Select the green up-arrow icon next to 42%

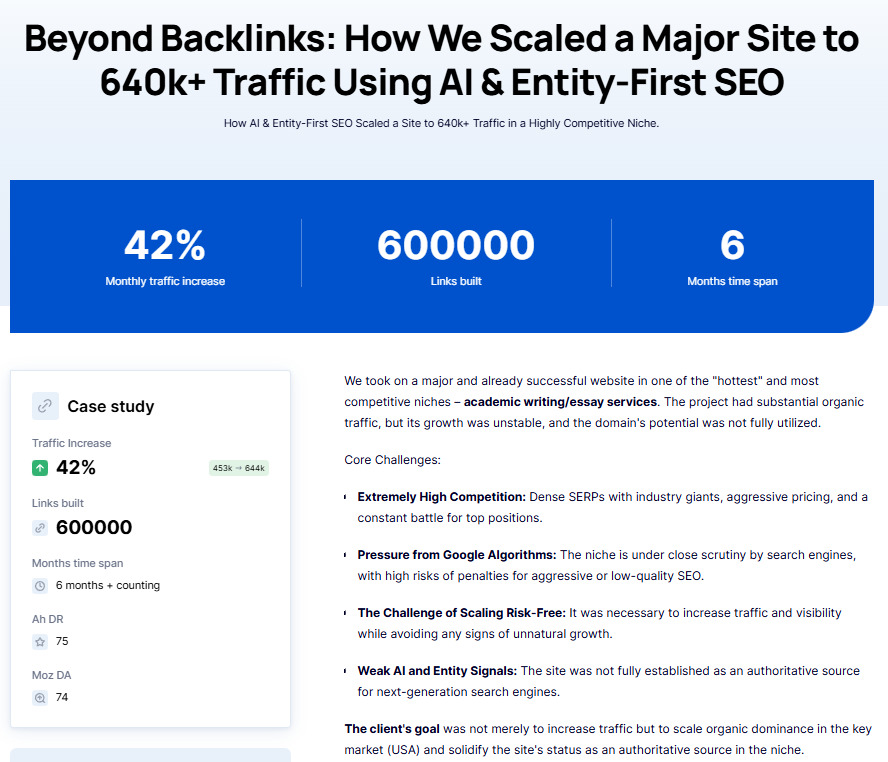click(x=40, y=467)
